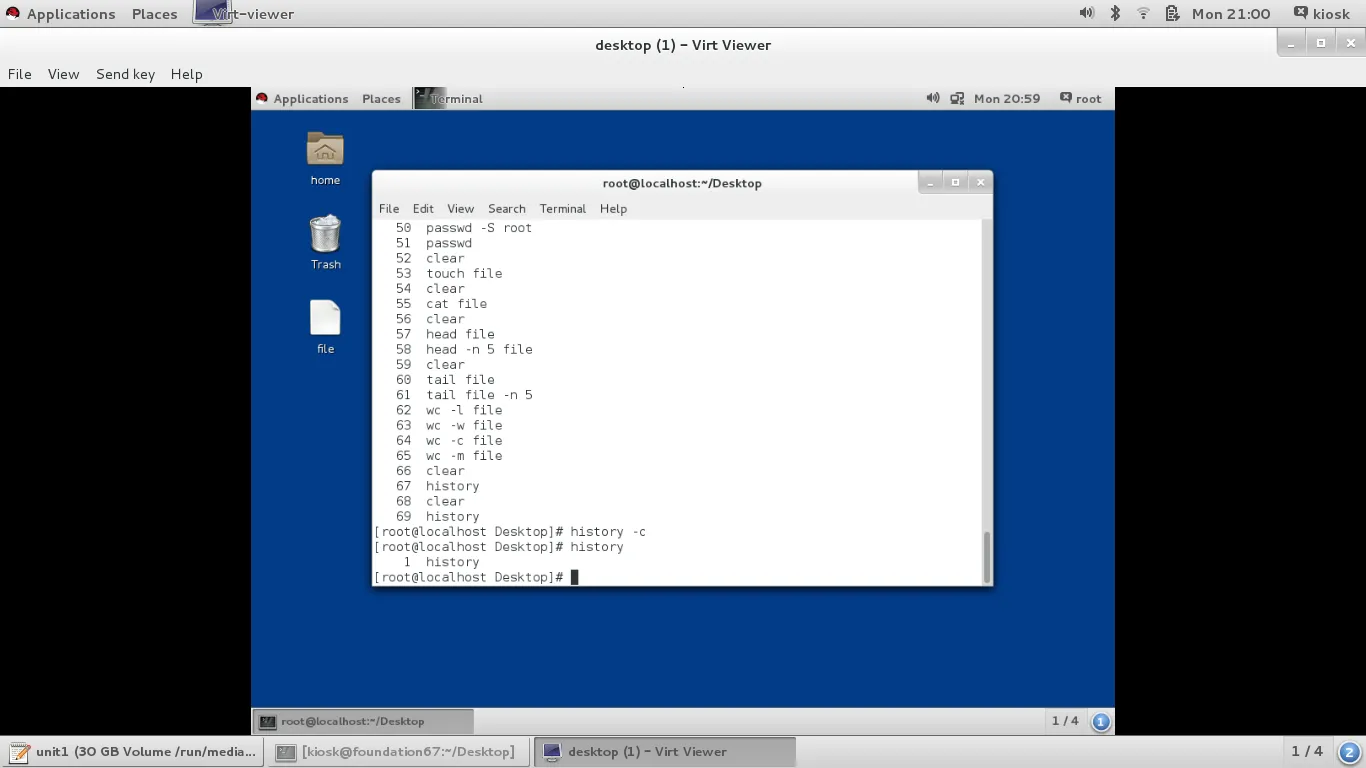Maximize the terminal window
This screenshot has height=768, width=1366.
pyautogui.click(x=955, y=182)
